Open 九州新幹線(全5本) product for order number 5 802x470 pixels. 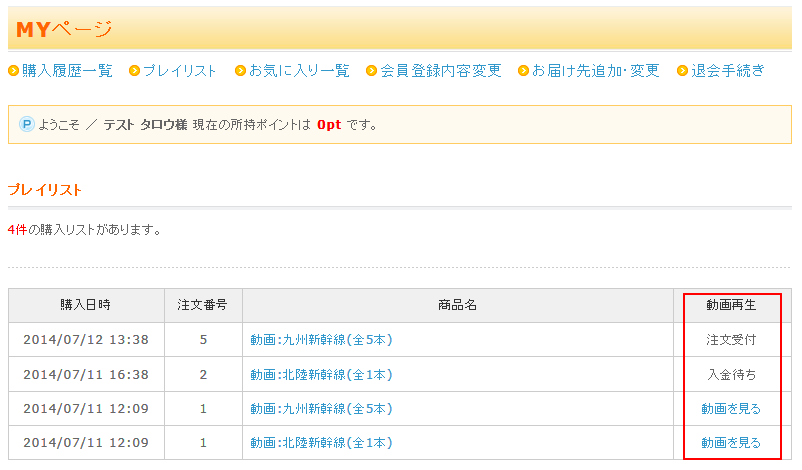321,340
